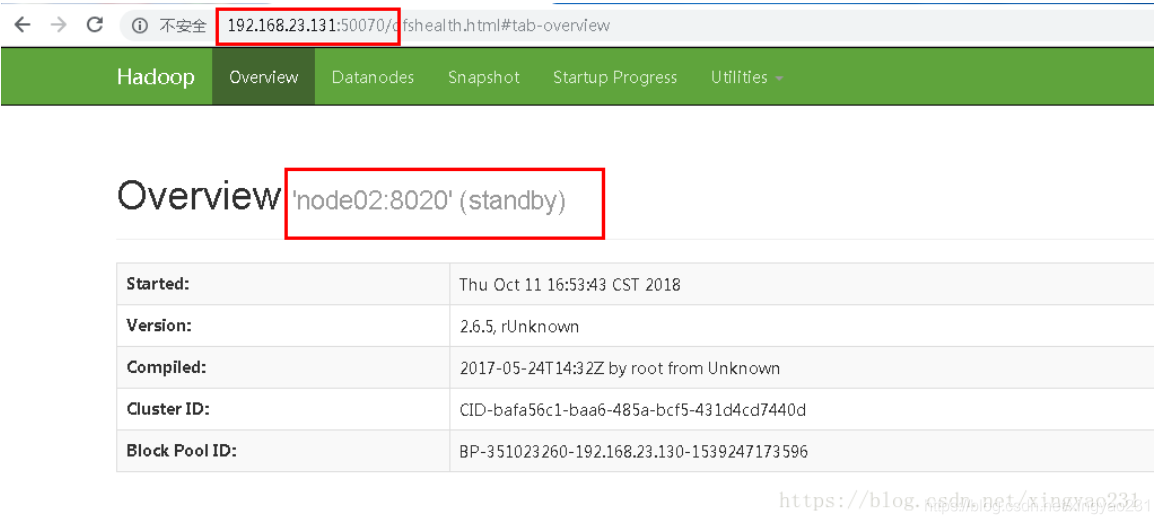Go back with the browser back arrow
The image size is (1159, 524).
(x=23, y=24)
